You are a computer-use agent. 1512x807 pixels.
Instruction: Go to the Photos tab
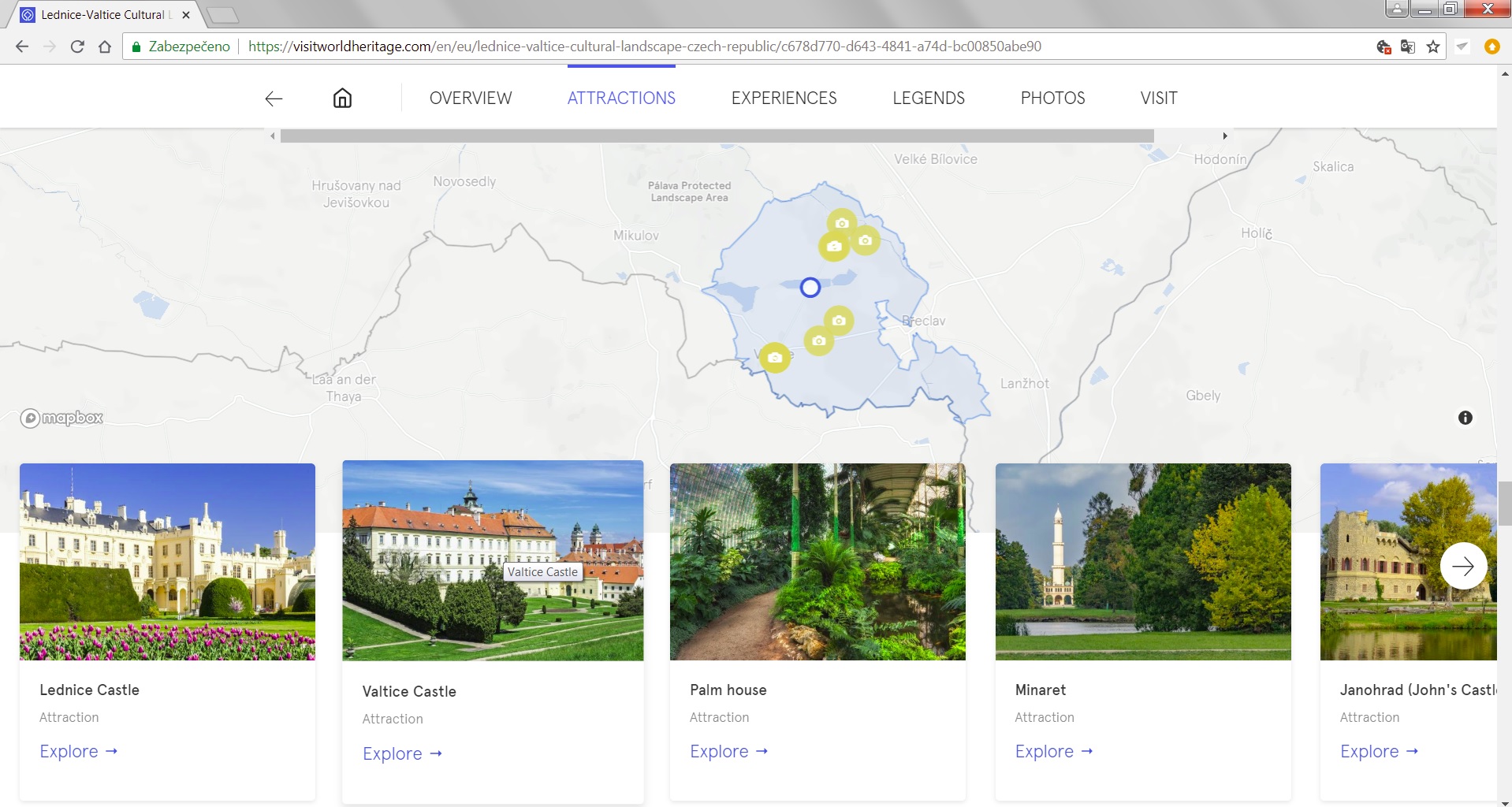coord(1052,99)
